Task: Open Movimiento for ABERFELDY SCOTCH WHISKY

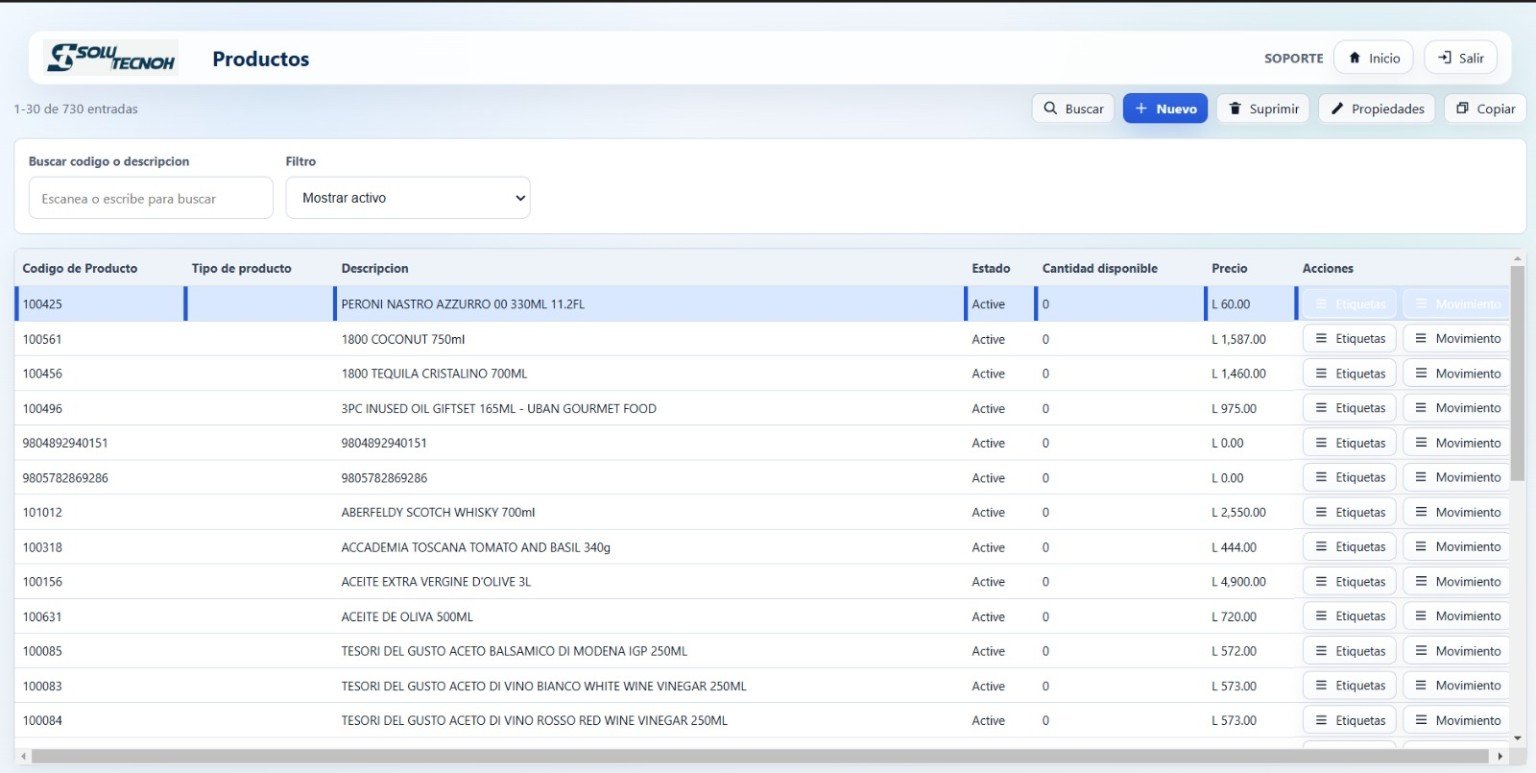Action: [x=1457, y=512]
